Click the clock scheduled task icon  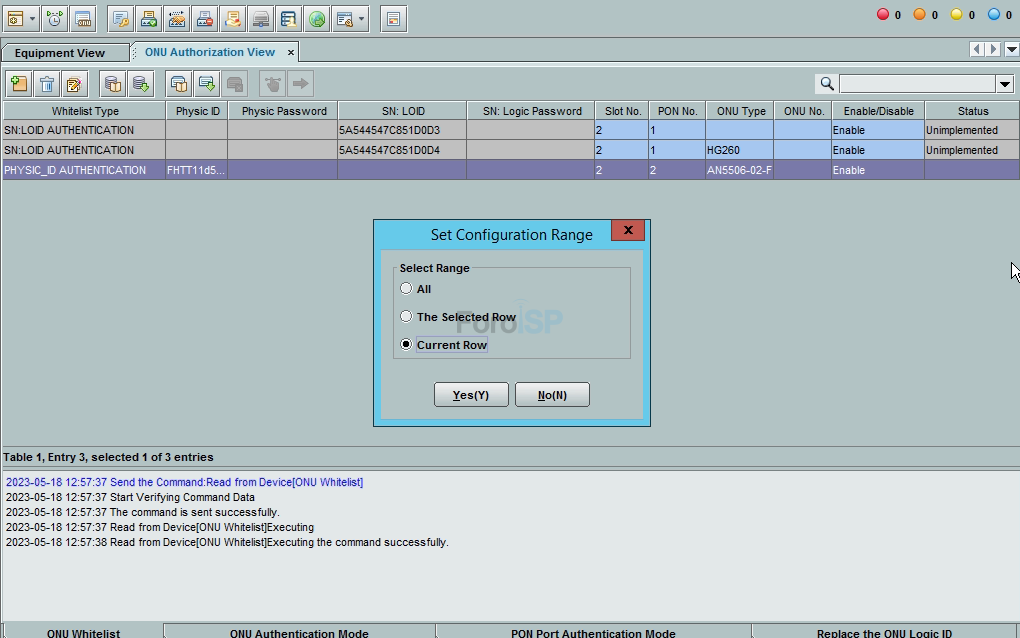(54, 18)
